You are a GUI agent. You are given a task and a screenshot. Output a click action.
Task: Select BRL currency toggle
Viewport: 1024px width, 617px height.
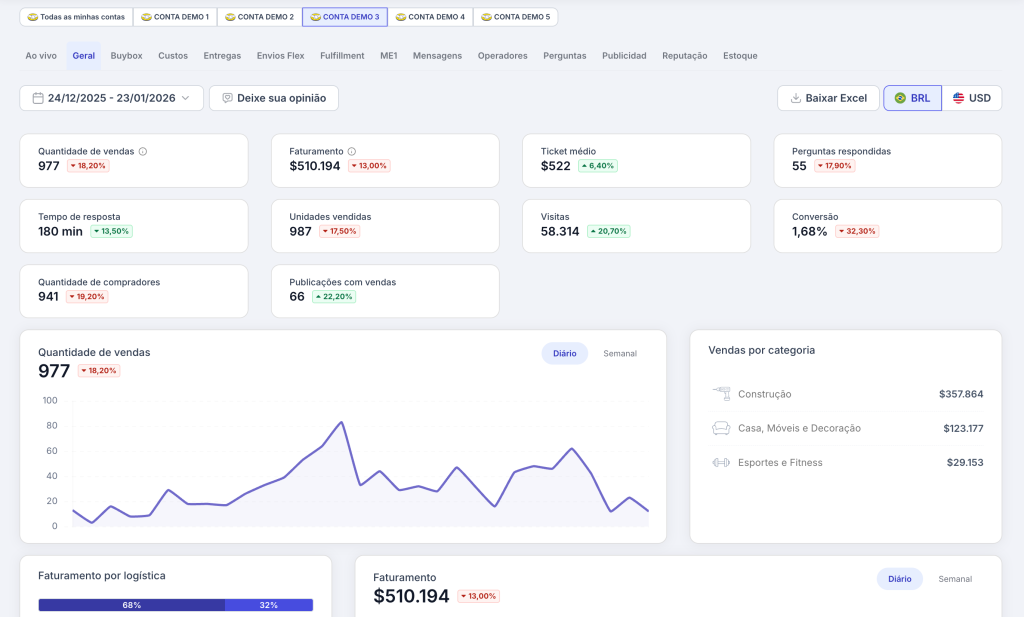point(912,98)
